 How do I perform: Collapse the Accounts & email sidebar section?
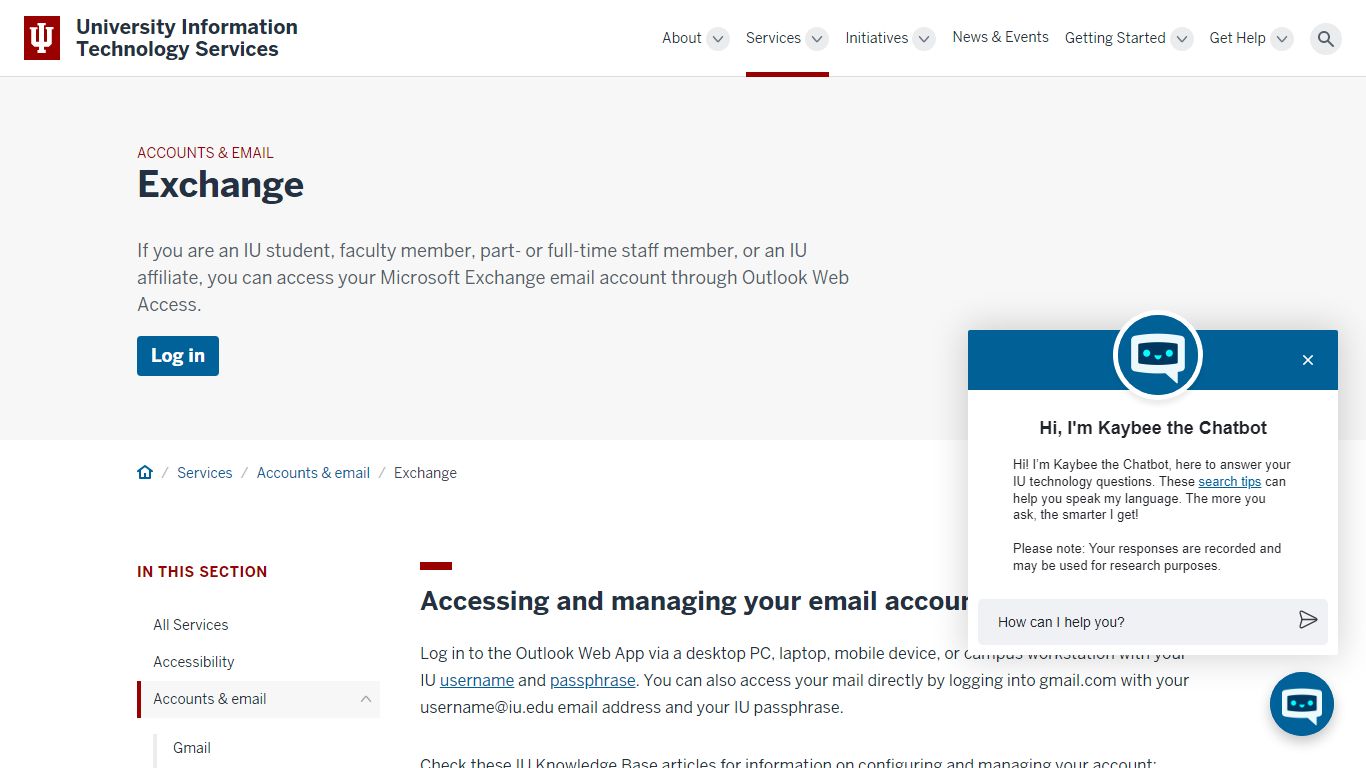[366, 699]
